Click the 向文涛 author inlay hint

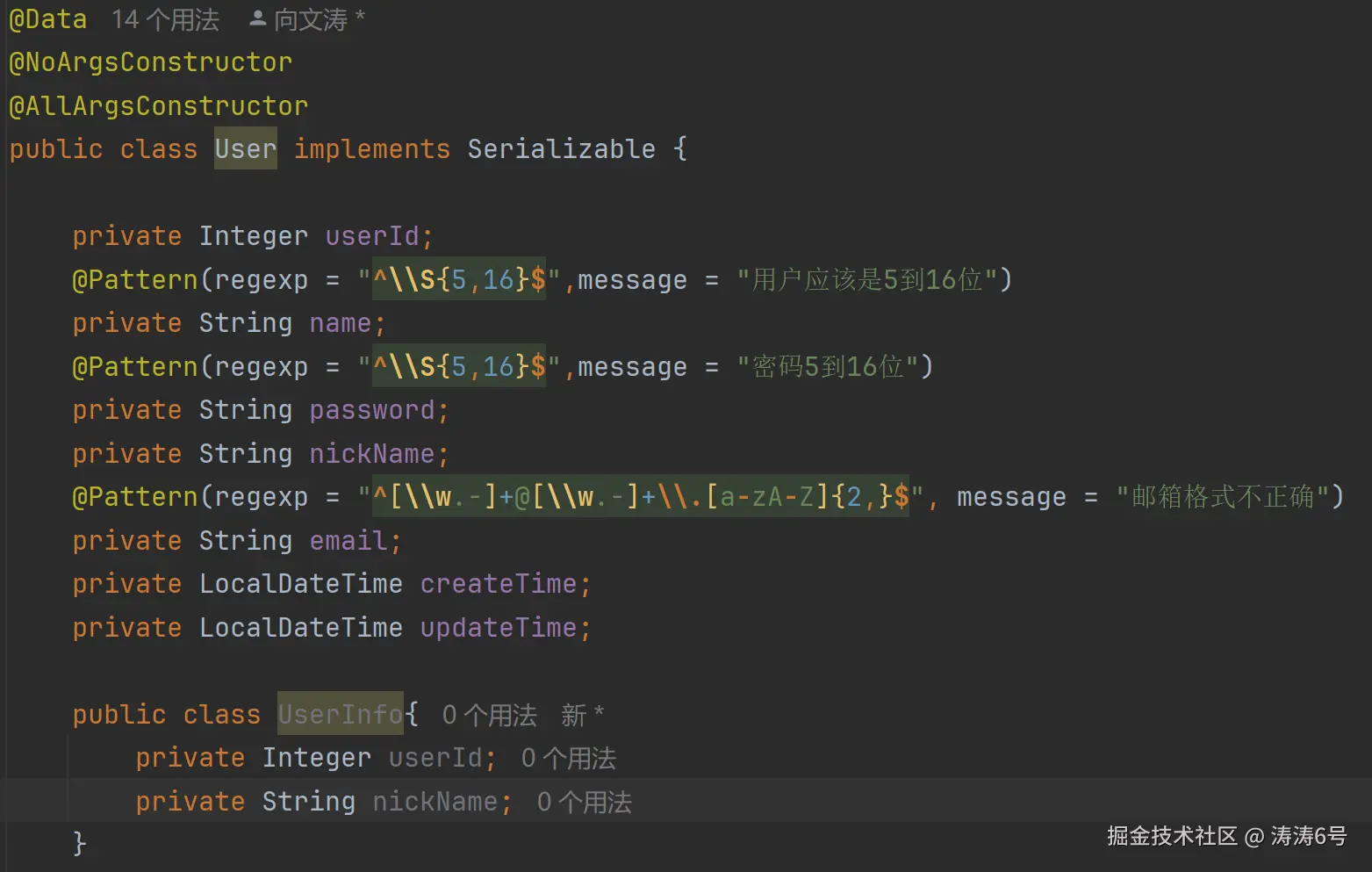pos(311,19)
